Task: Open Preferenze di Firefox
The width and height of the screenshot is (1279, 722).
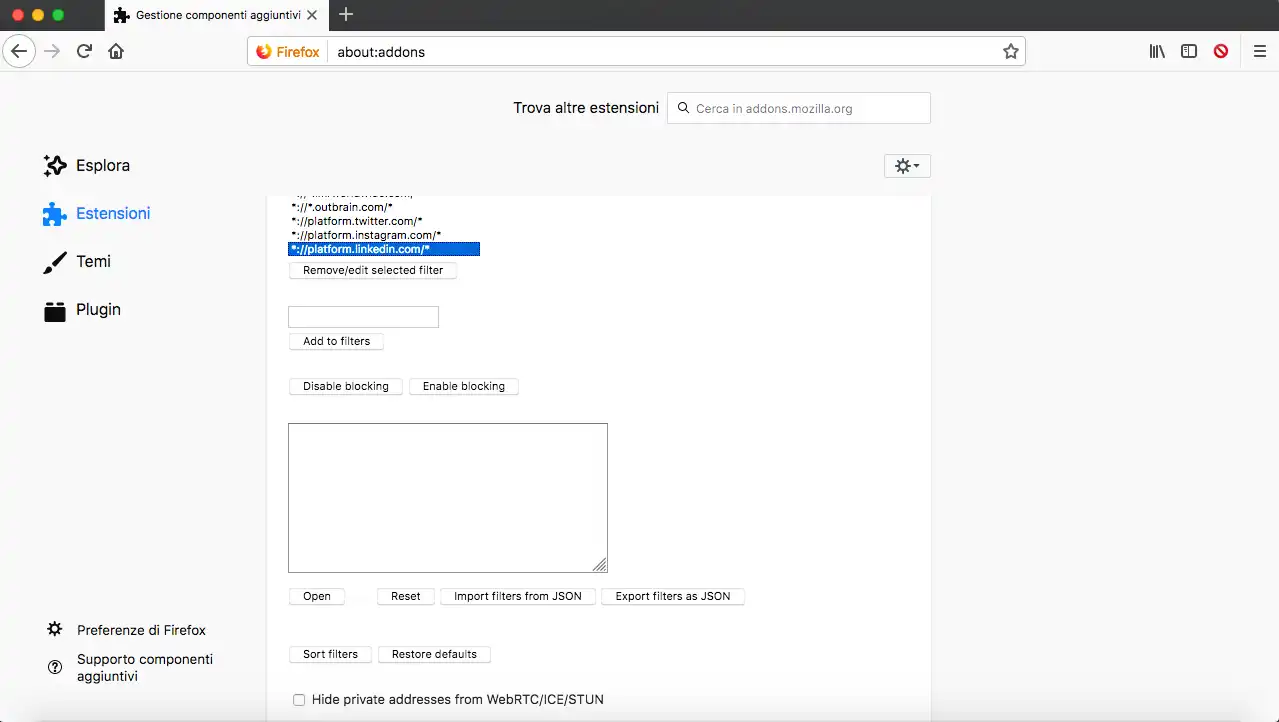Action: point(141,630)
